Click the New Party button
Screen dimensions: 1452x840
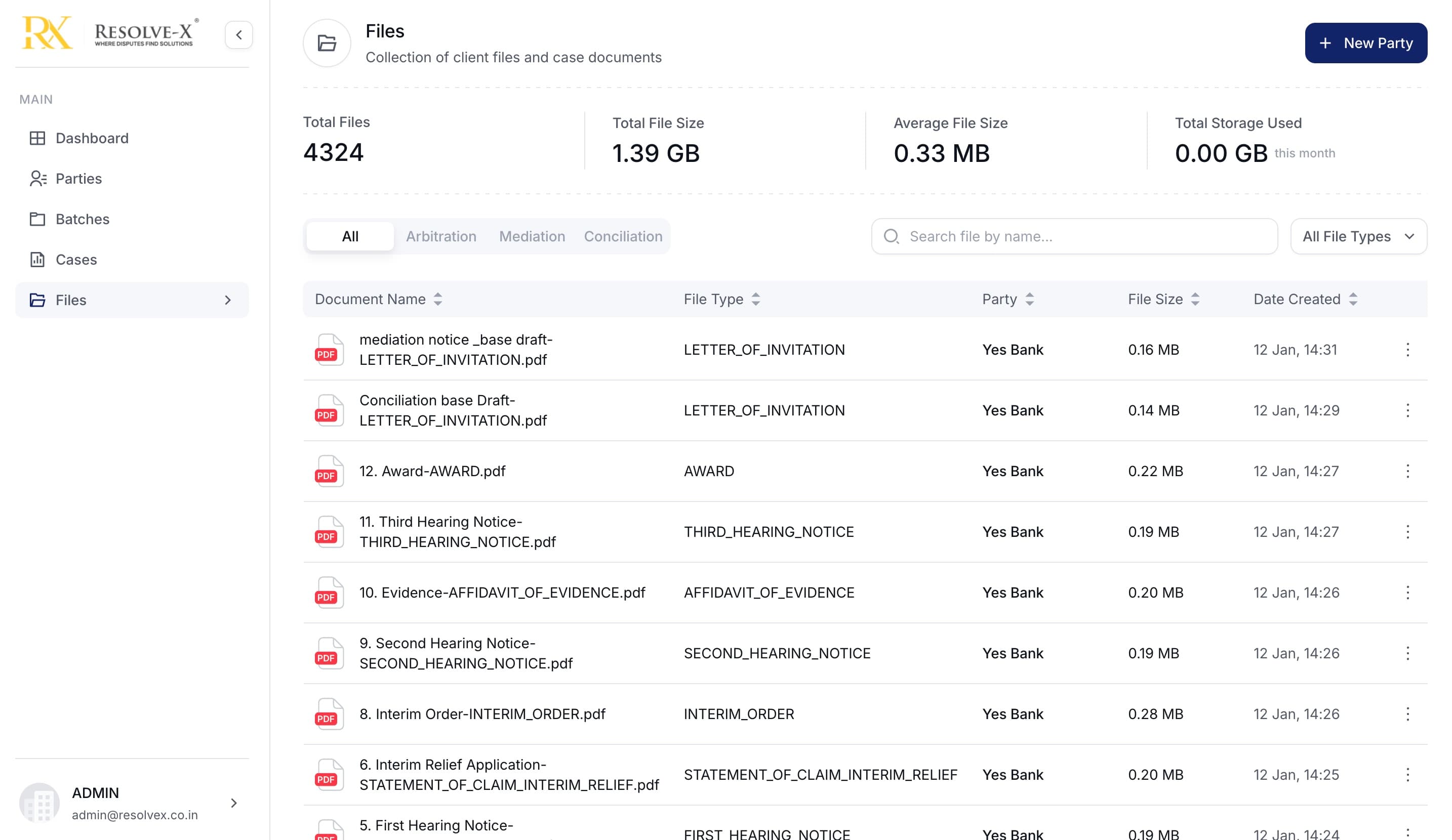1365,43
